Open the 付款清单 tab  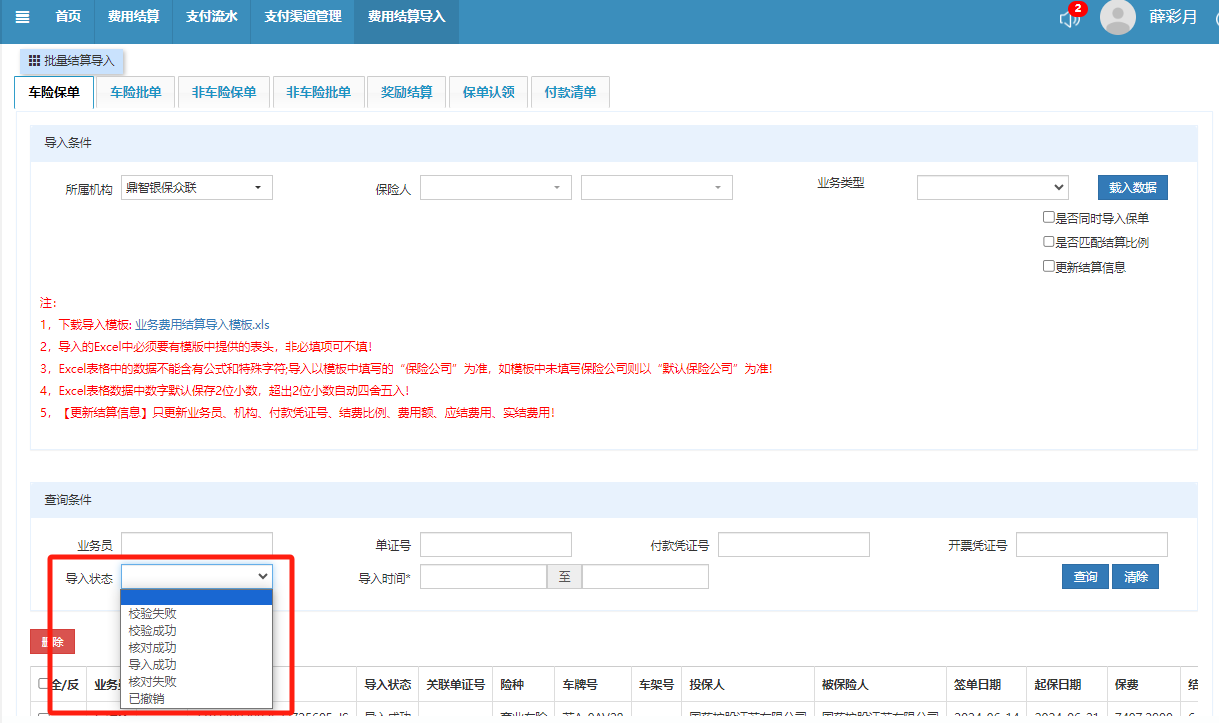(570, 92)
